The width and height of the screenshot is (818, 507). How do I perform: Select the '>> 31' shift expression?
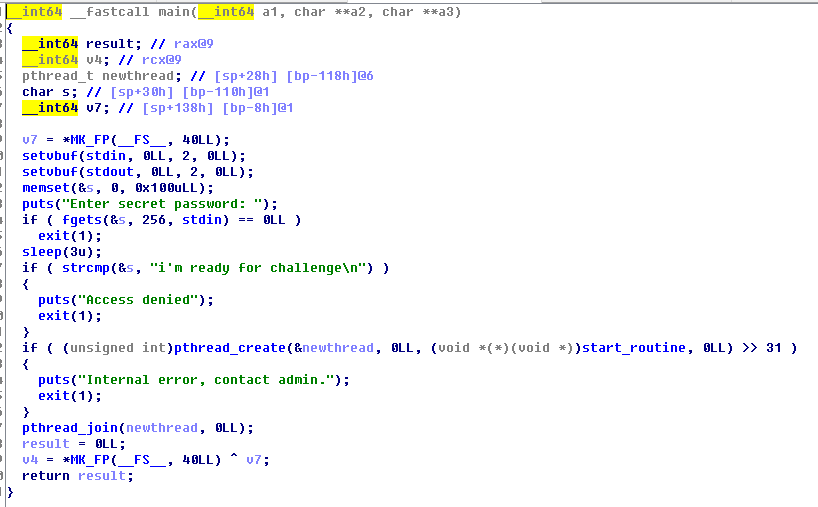pyautogui.click(x=762, y=348)
